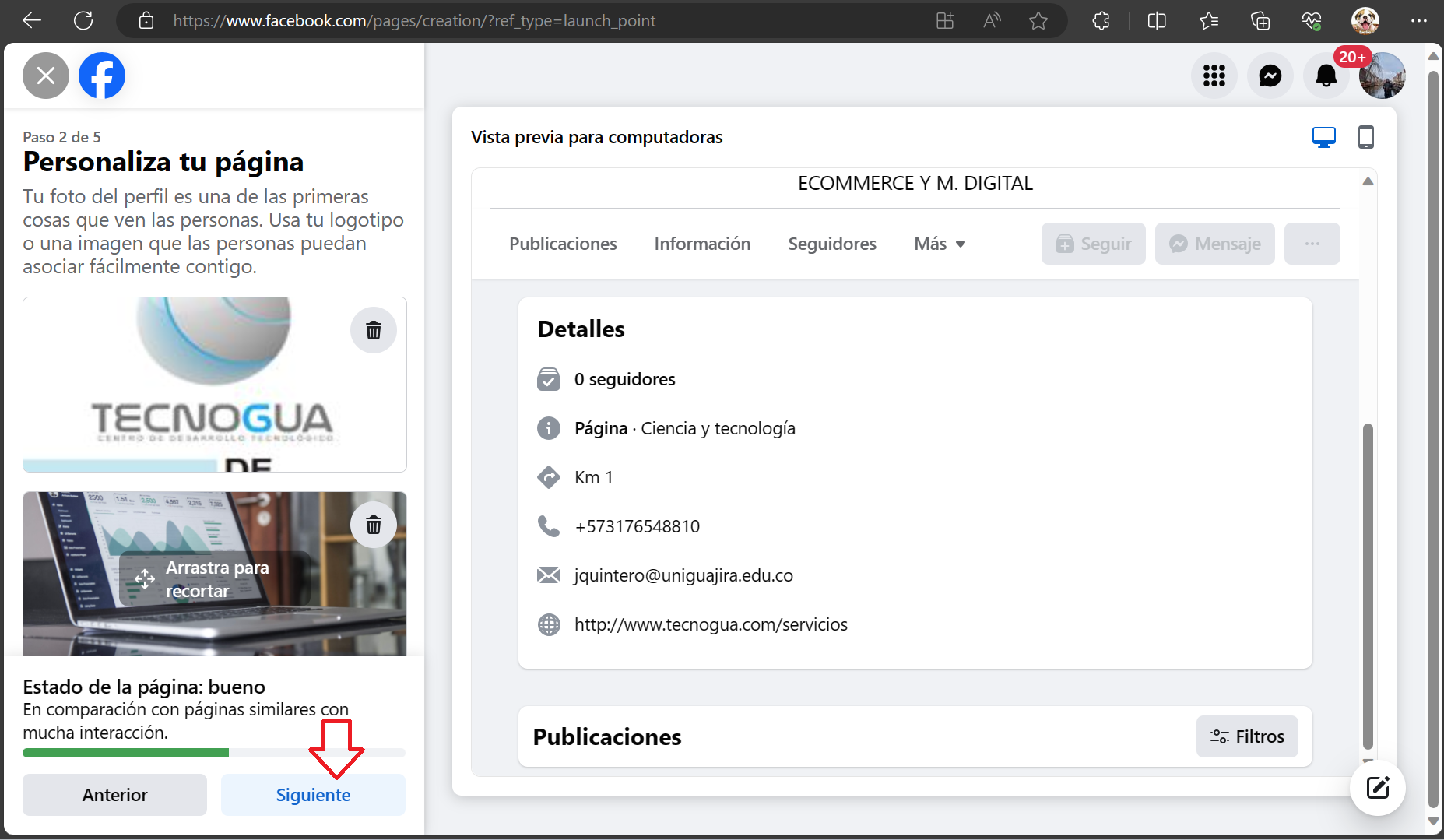Screen dimensions: 1444x840
Task: Delete the TECNOGUA profile photo
Action: tap(374, 330)
